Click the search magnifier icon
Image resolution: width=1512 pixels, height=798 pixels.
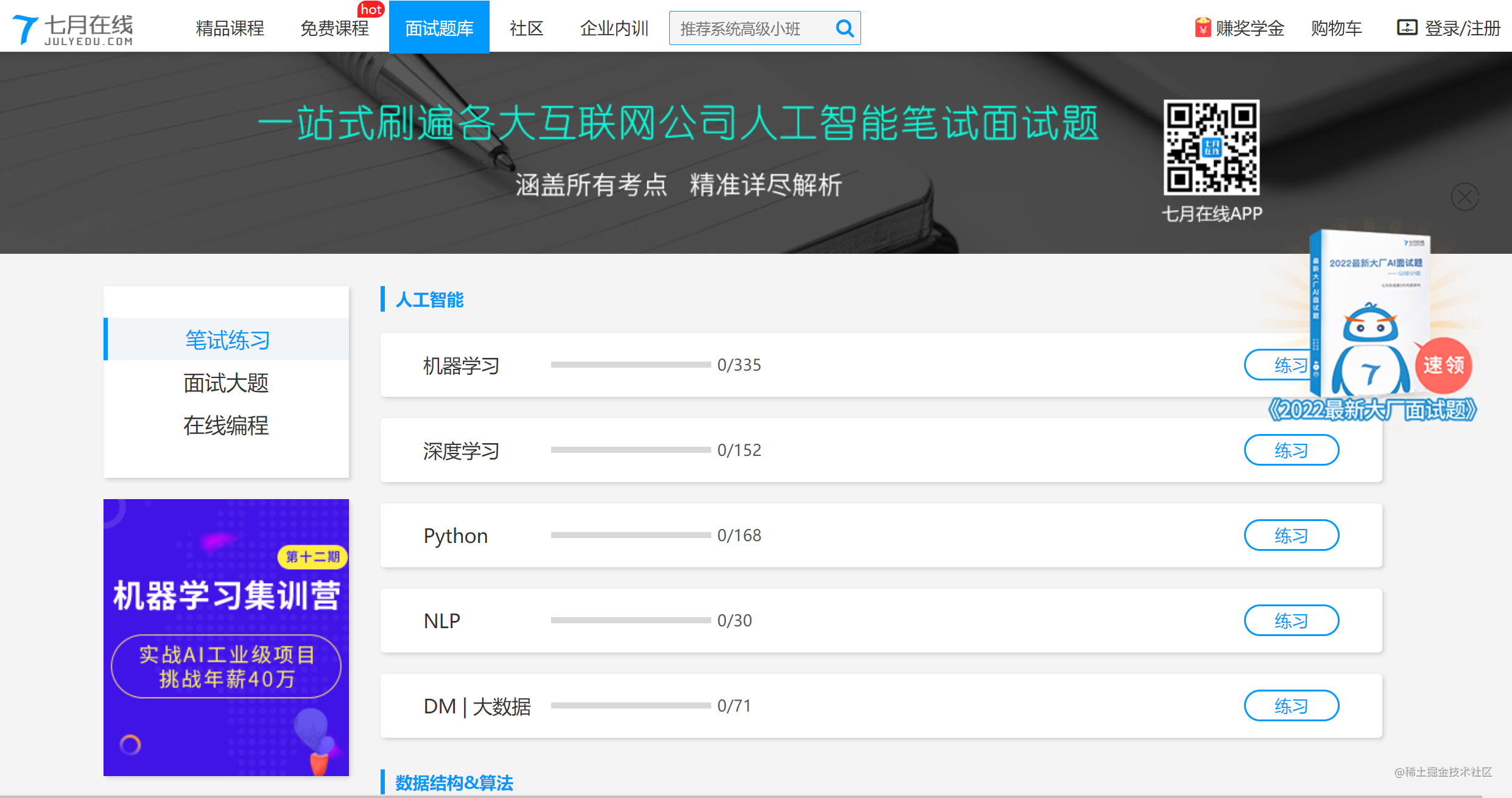(x=845, y=28)
